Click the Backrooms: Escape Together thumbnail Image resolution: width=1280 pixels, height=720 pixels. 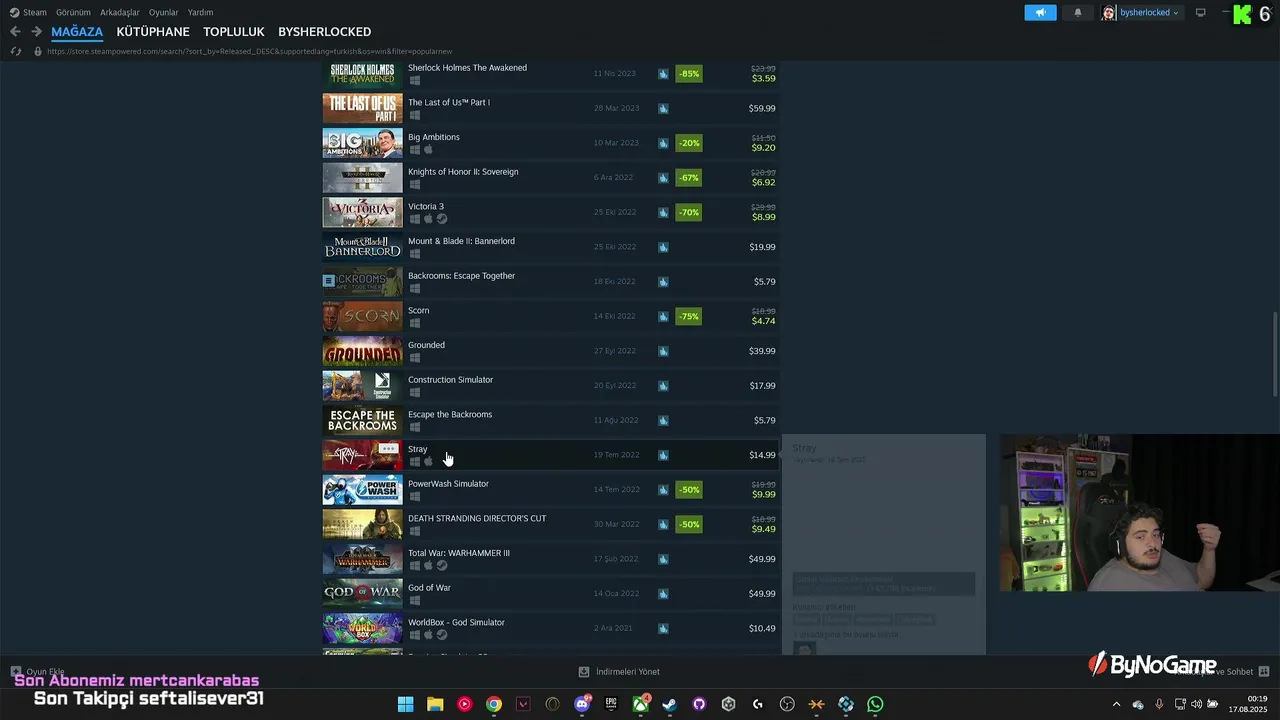pos(362,282)
